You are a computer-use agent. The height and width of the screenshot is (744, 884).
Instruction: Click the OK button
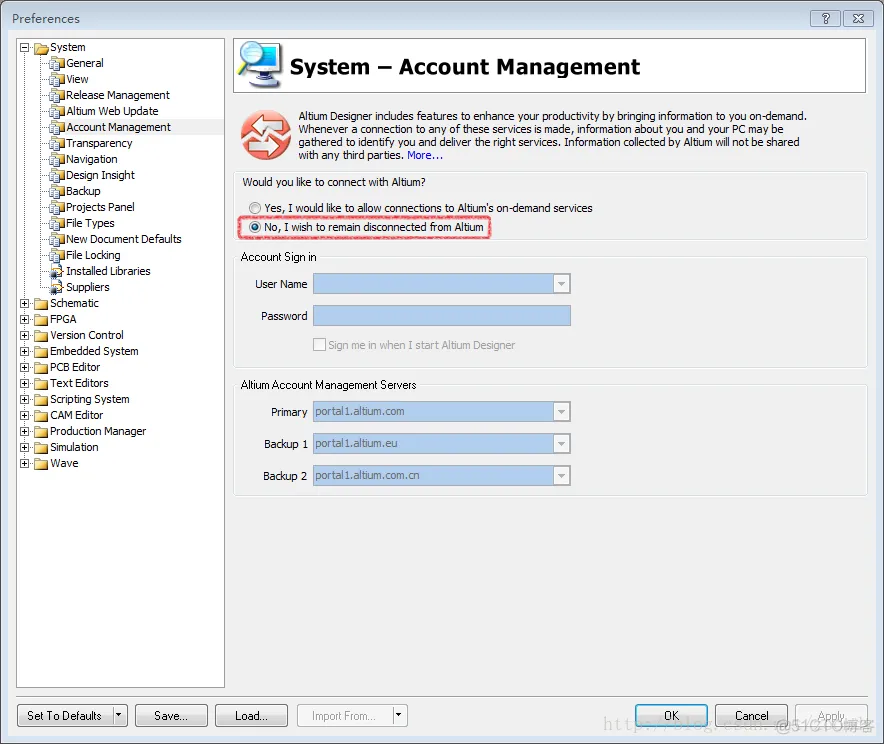pos(671,715)
